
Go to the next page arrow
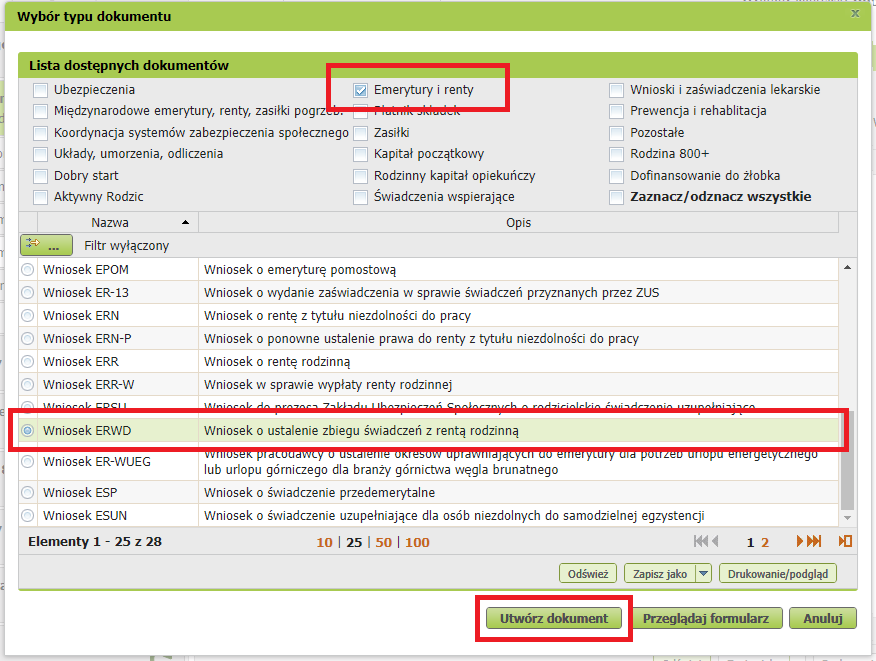click(x=801, y=541)
